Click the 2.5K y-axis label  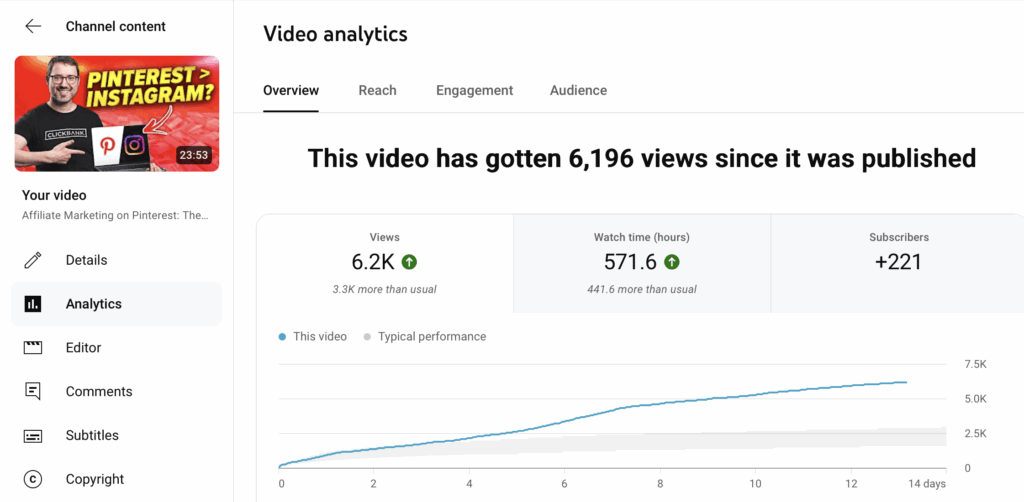click(975, 433)
